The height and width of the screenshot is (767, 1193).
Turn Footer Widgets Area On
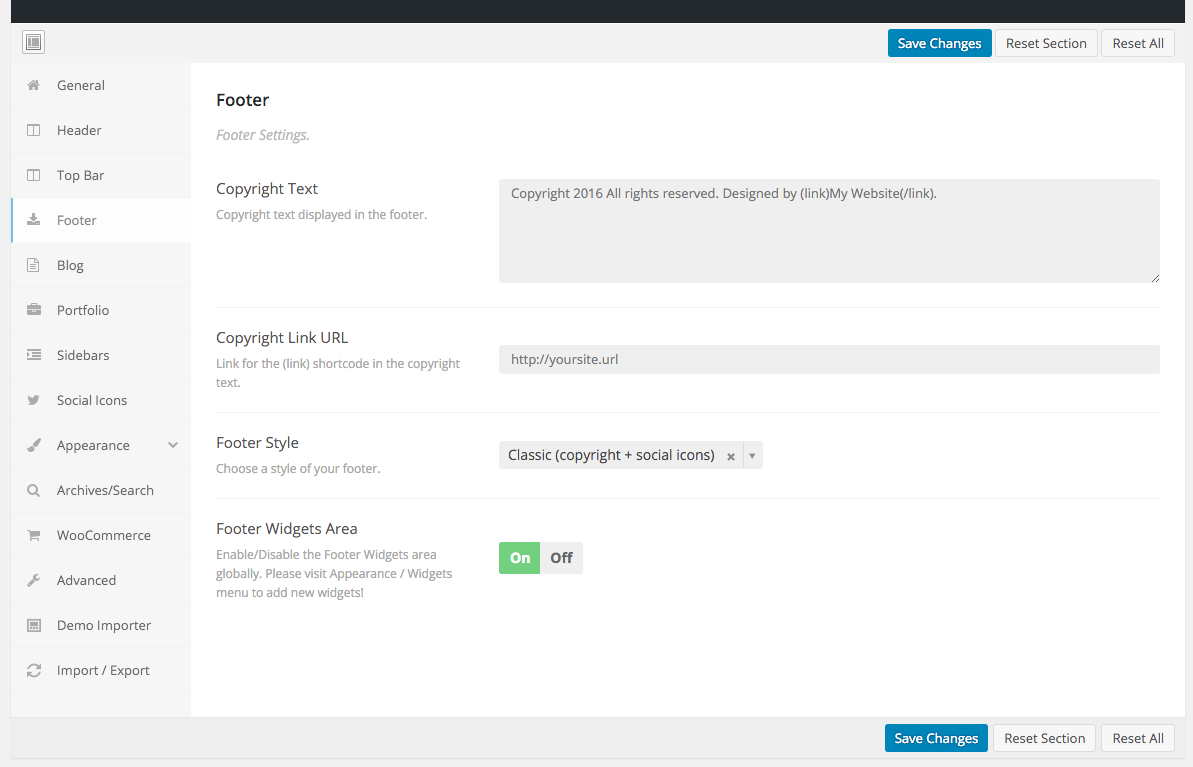pos(519,558)
